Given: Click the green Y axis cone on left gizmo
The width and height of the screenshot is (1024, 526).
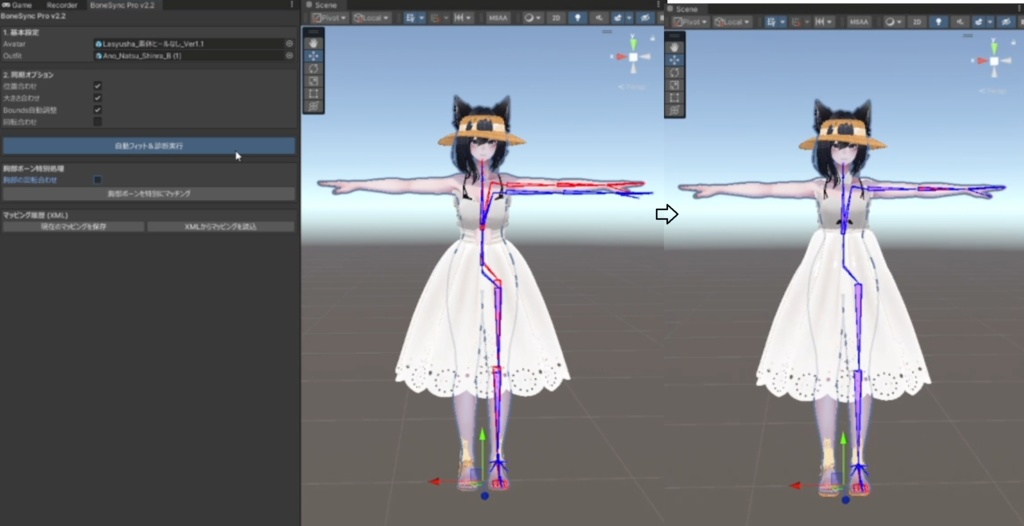Looking at the screenshot, I should [633, 43].
